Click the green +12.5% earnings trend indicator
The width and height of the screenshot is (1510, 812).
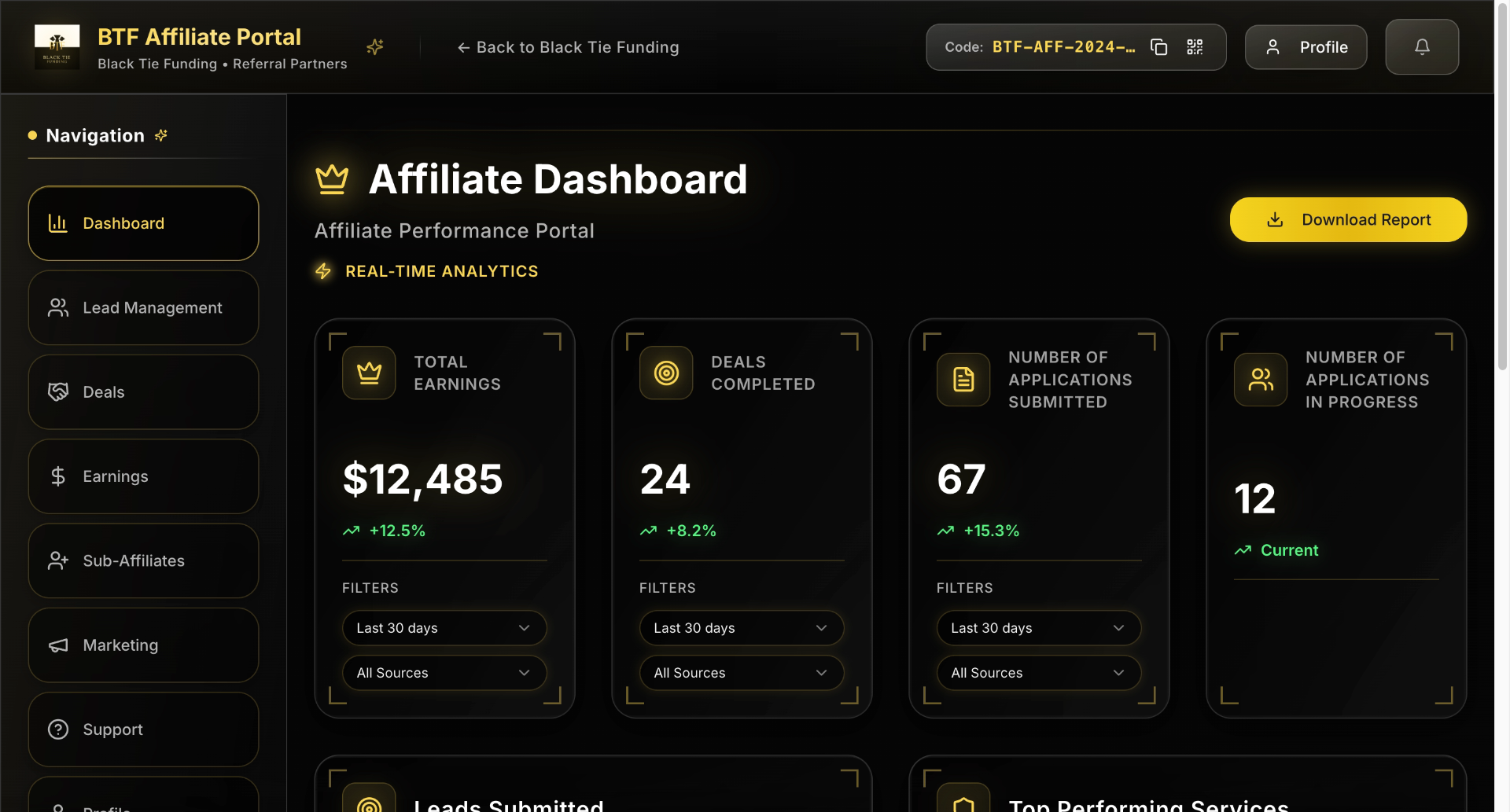click(x=385, y=531)
